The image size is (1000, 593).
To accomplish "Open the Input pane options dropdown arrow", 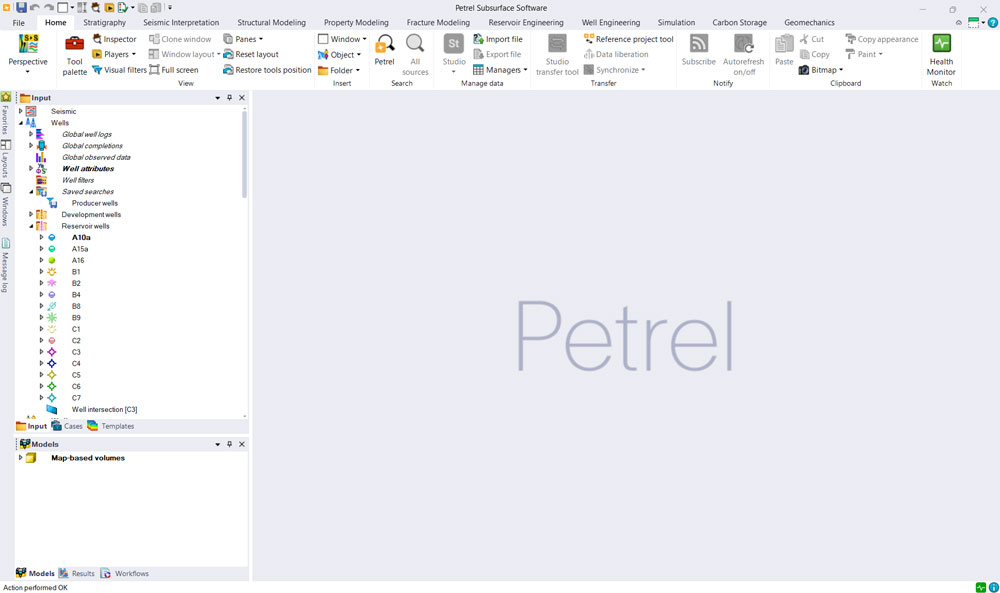I will click(x=217, y=98).
